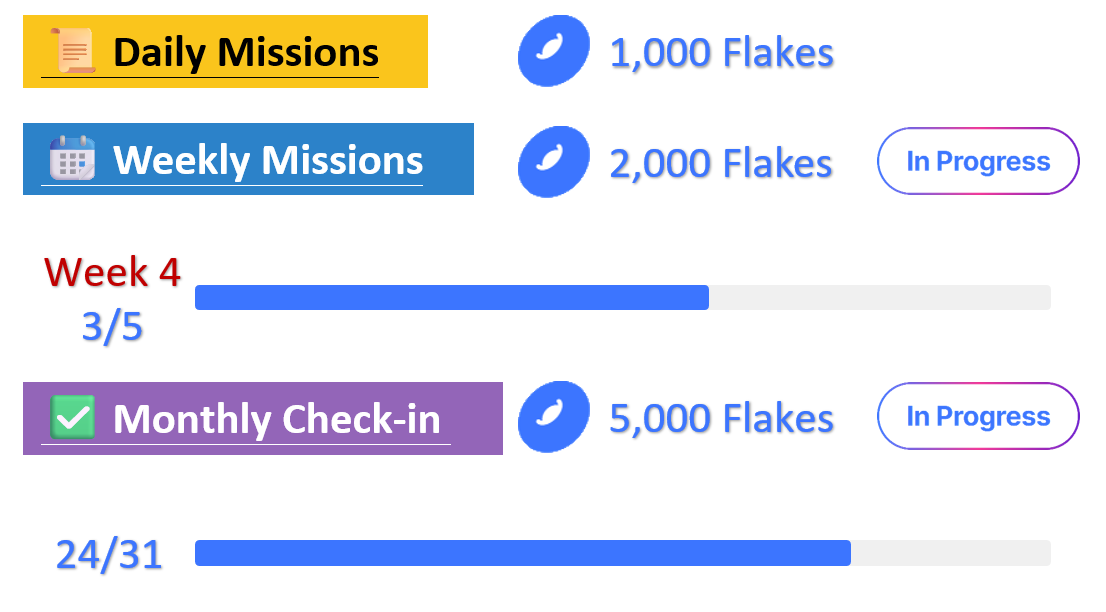Select the 1,000 Flakes reward text
Image resolution: width=1106 pixels, height=612 pixels.
pyautogui.click(x=721, y=53)
